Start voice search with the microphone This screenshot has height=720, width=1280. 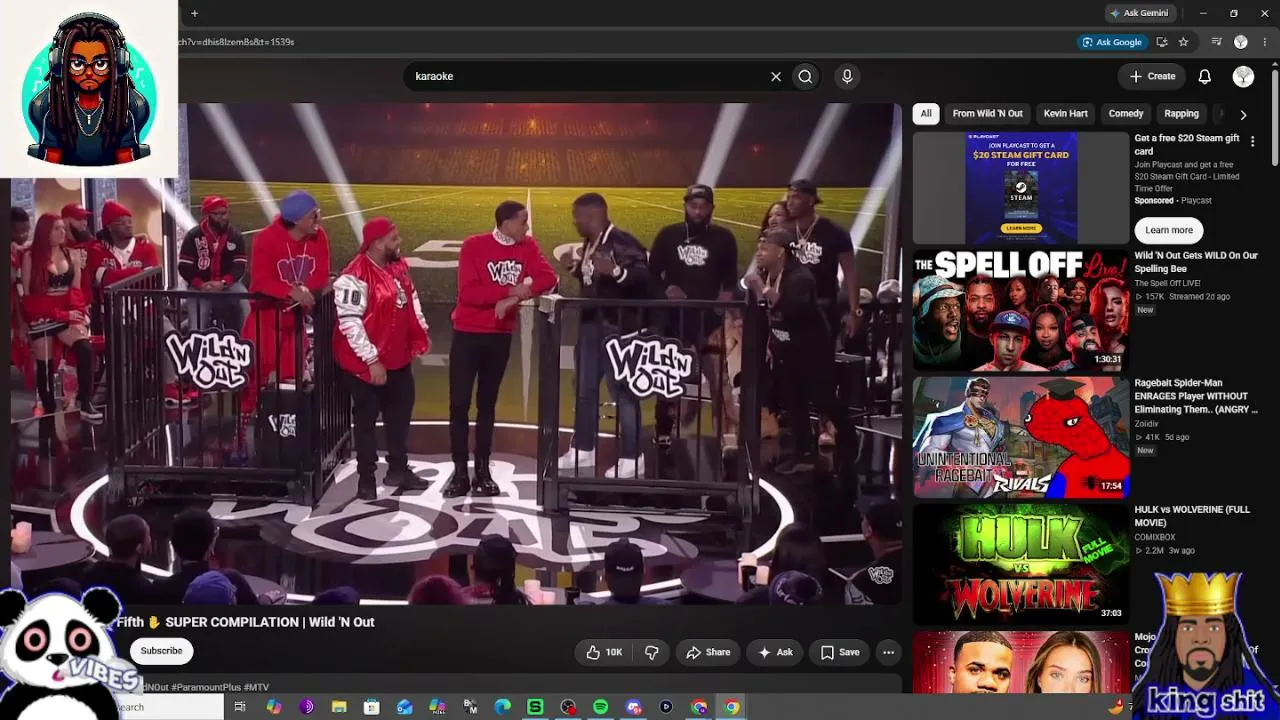click(847, 76)
